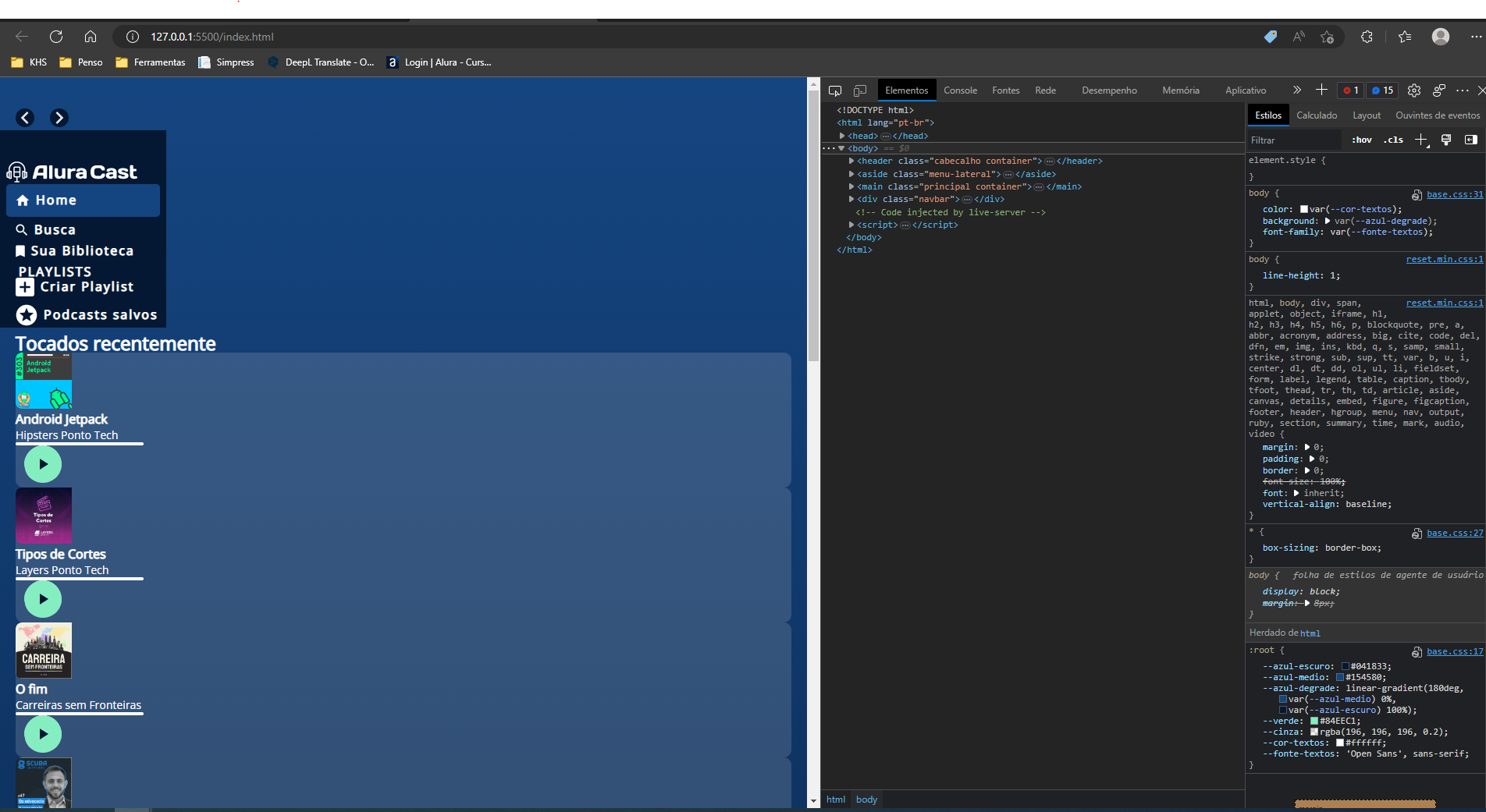Click the Android Jetpack cover thumbnail

pyautogui.click(x=44, y=381)
